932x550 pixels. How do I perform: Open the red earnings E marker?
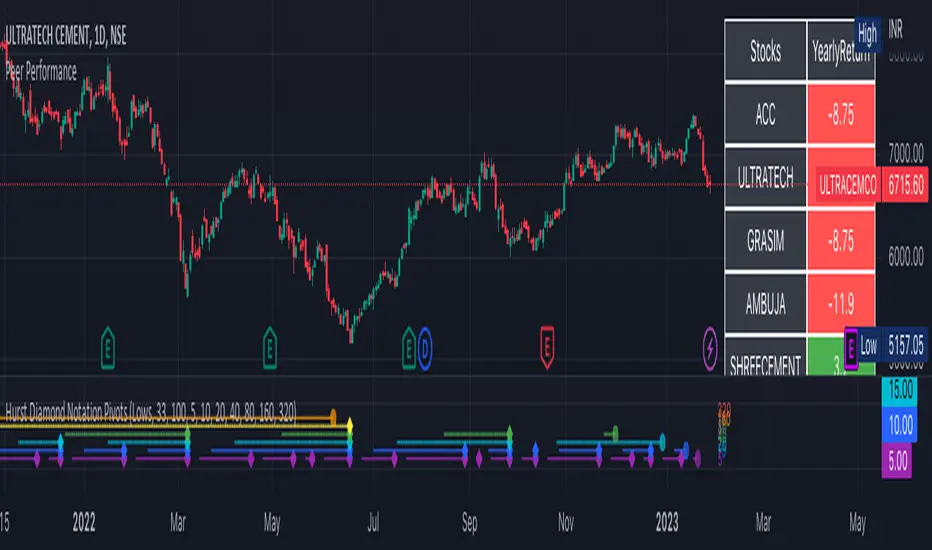coord(547,347)
